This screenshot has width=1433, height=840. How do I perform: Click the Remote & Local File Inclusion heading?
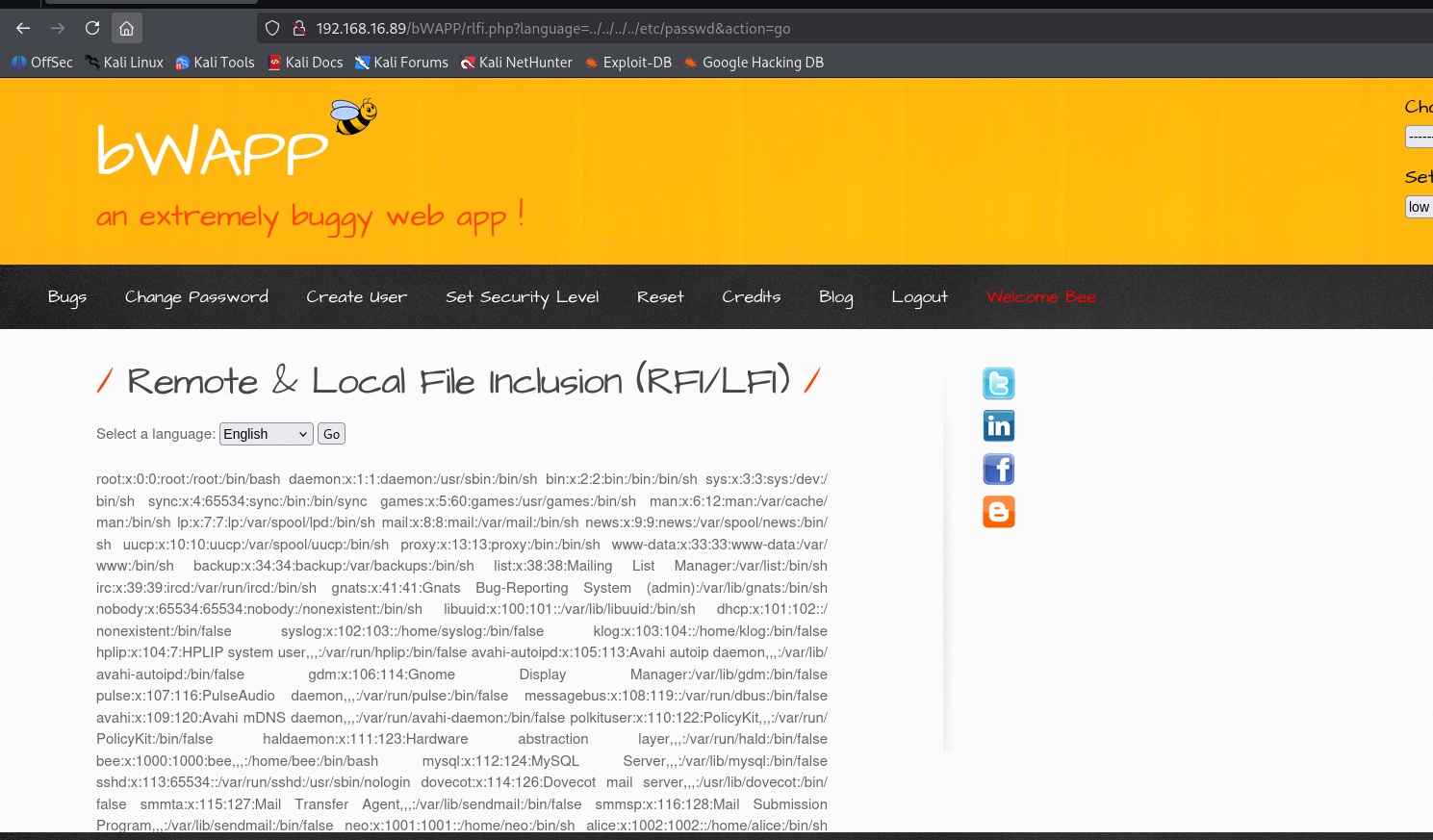[458, 381]
